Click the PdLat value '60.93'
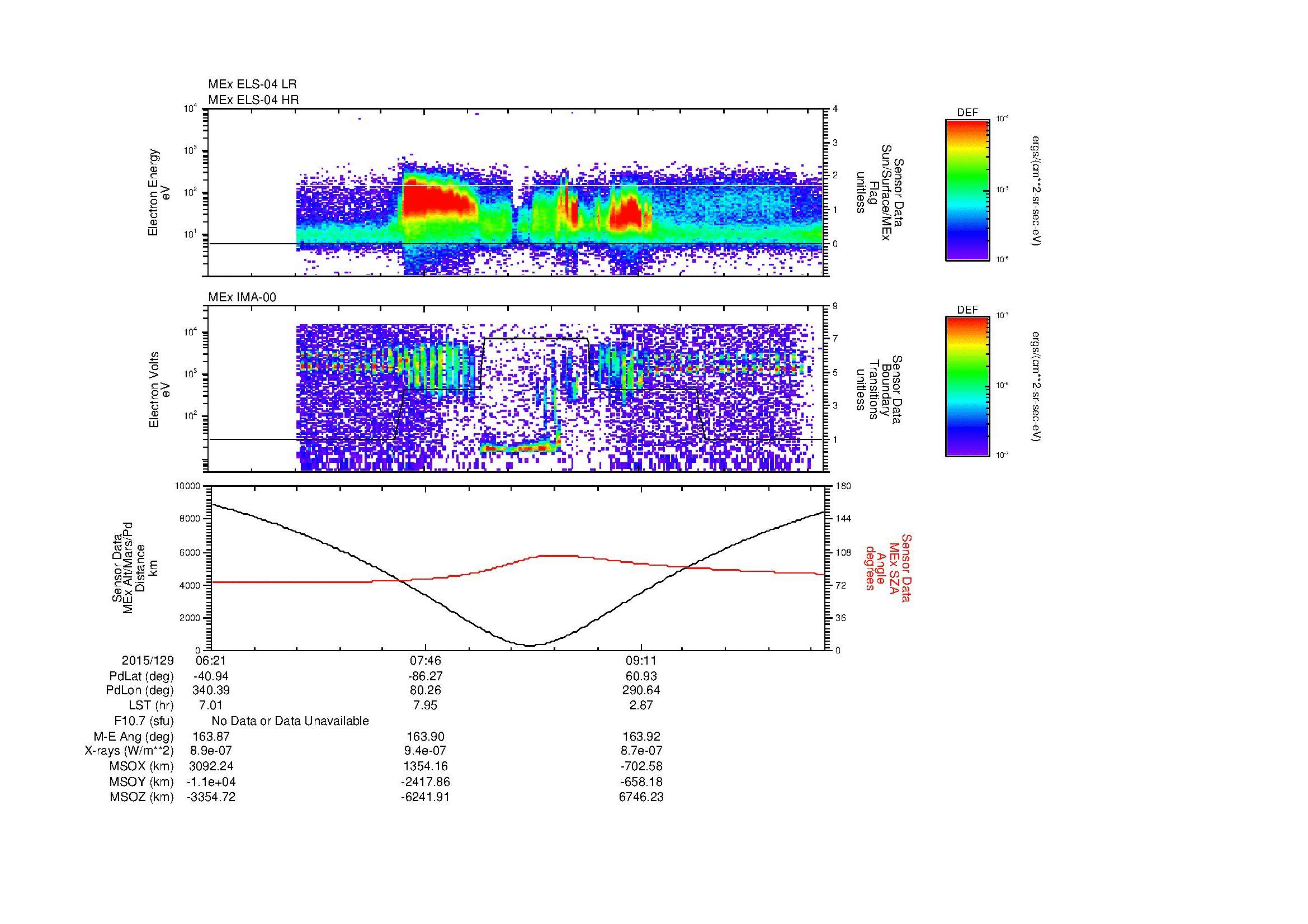 (641, 676)
